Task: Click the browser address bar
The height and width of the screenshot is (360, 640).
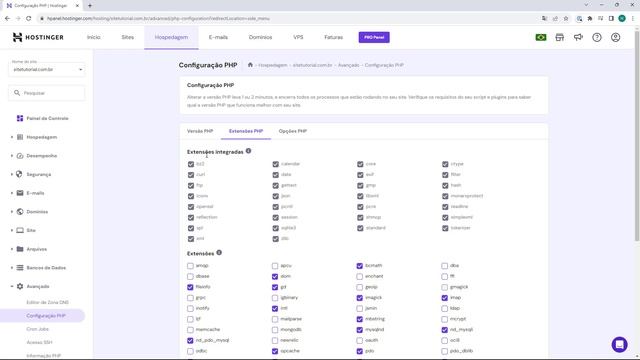Action: pyautogui.click(x=286, y=18)
